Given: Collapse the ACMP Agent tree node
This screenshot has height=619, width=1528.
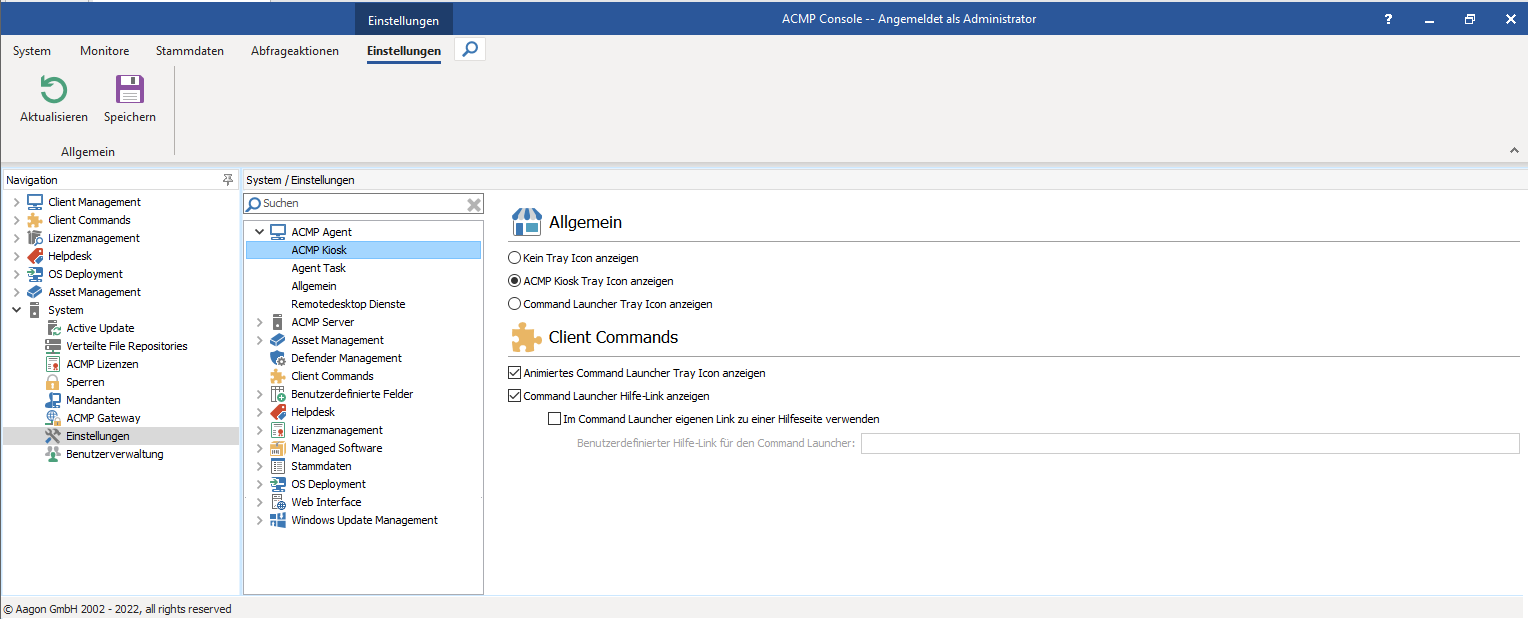Looking at the screenshot, I should (x=260, y=232).
